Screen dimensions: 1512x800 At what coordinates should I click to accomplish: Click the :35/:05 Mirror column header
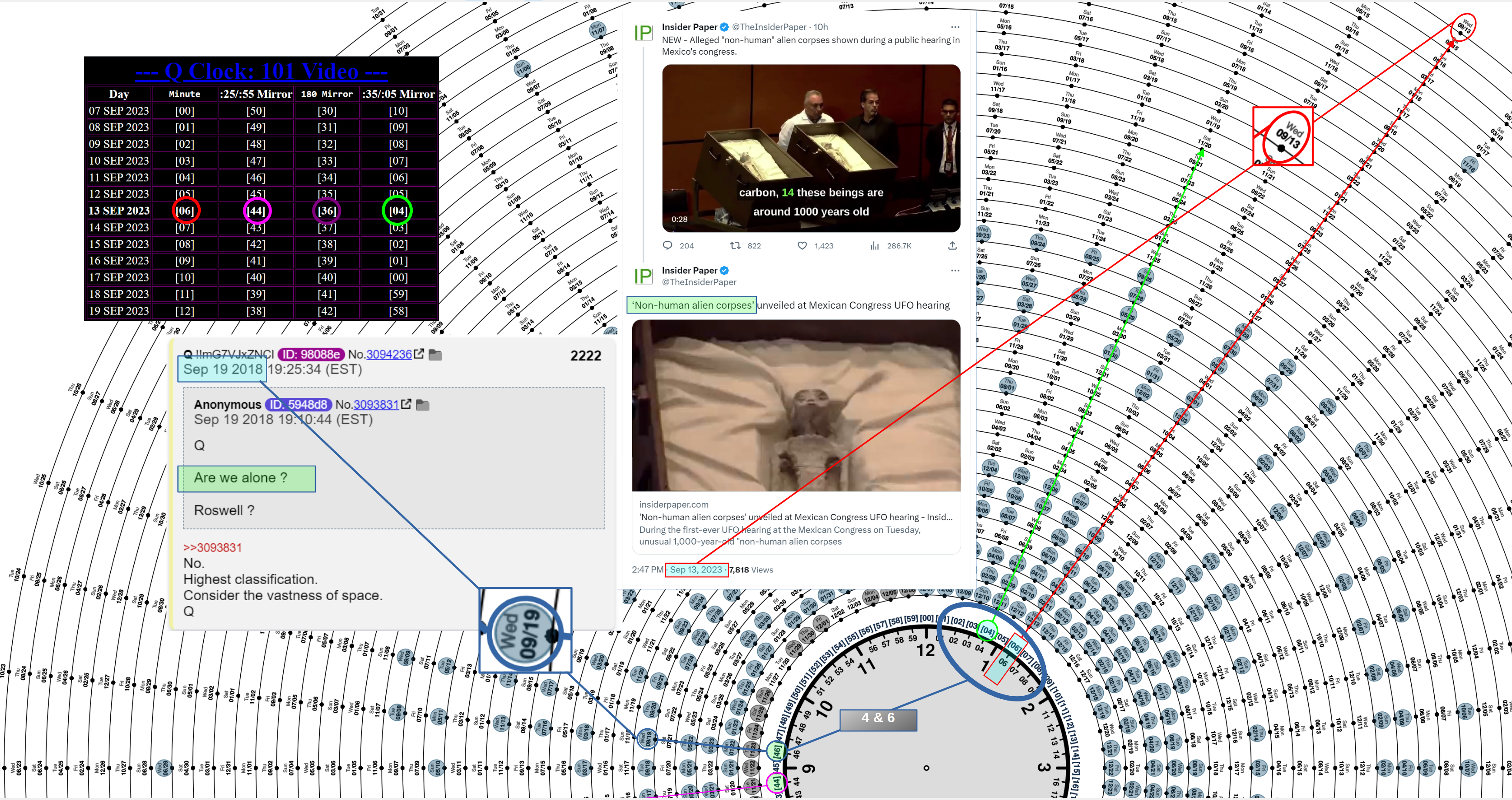coord(398,94)
